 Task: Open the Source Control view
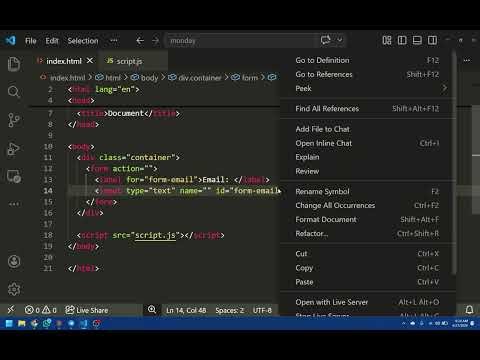pos(14,120)
